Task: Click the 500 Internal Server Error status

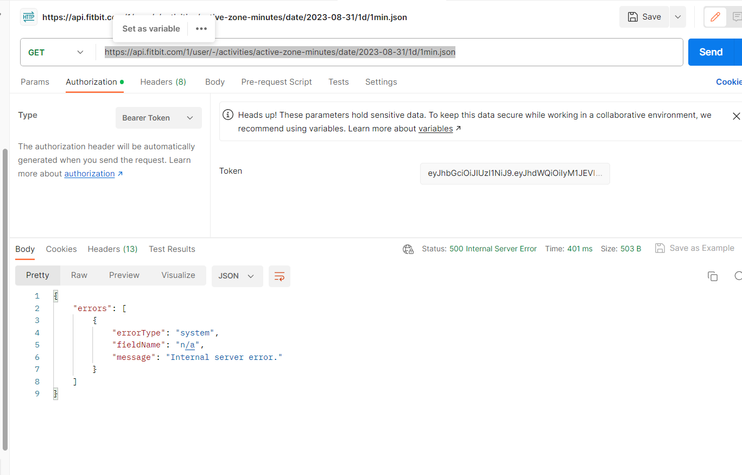Action: 493,249
